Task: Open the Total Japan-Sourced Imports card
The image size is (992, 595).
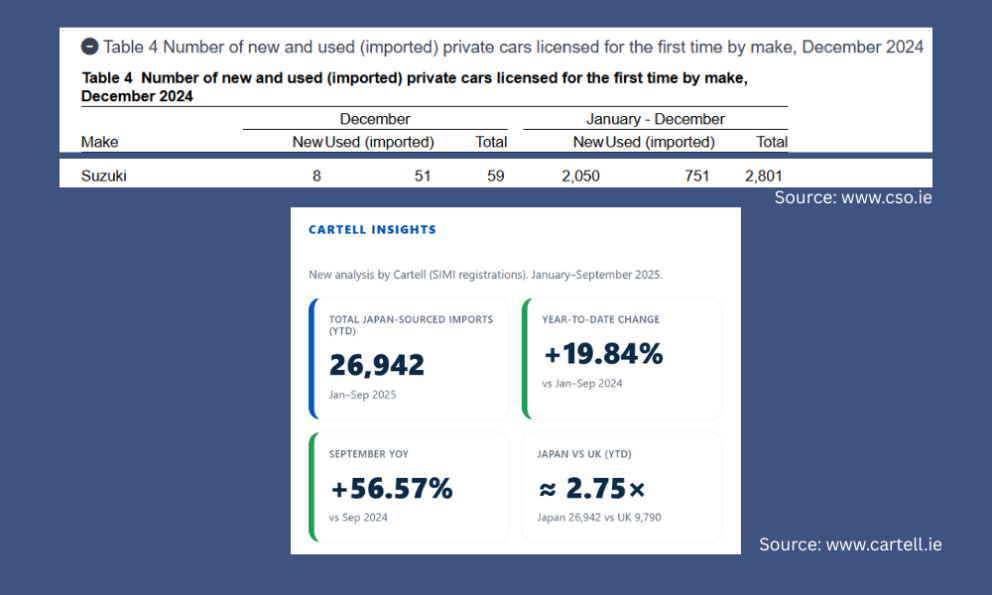Action: [x=409, y=359]
